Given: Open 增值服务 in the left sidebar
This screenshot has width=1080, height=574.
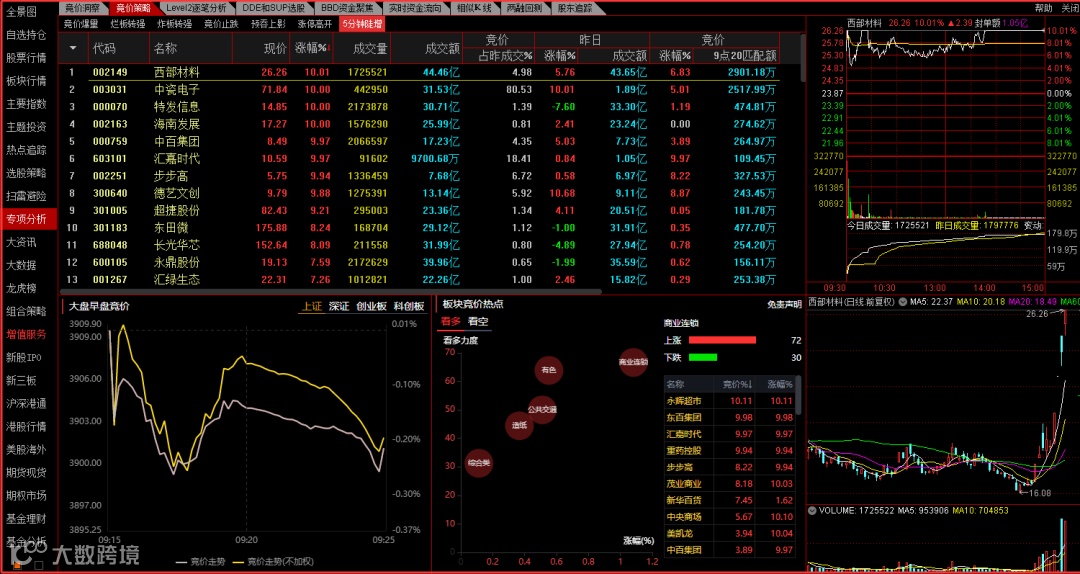Looking at the screenshot, I should point(28,334).
